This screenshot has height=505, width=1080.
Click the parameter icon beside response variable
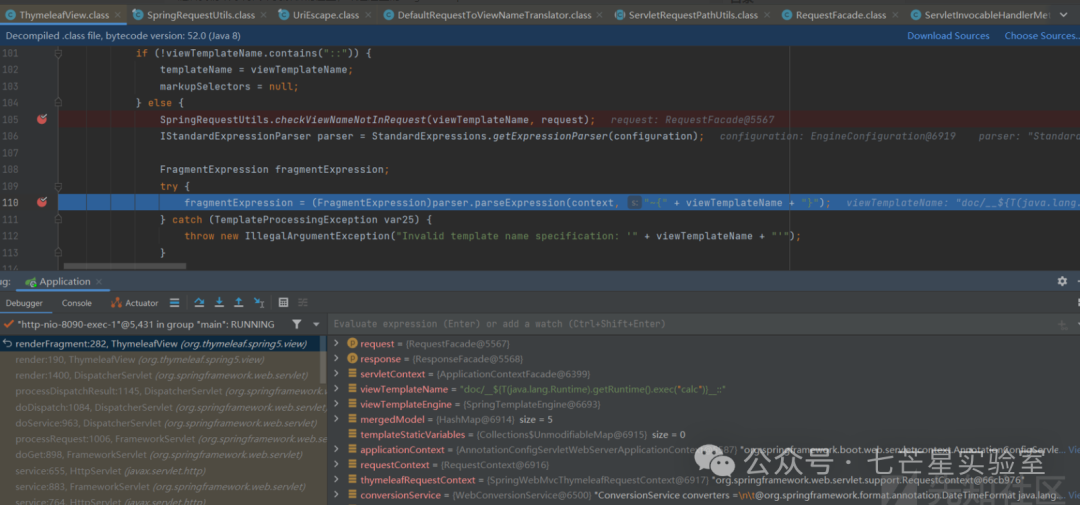point(351,359)
